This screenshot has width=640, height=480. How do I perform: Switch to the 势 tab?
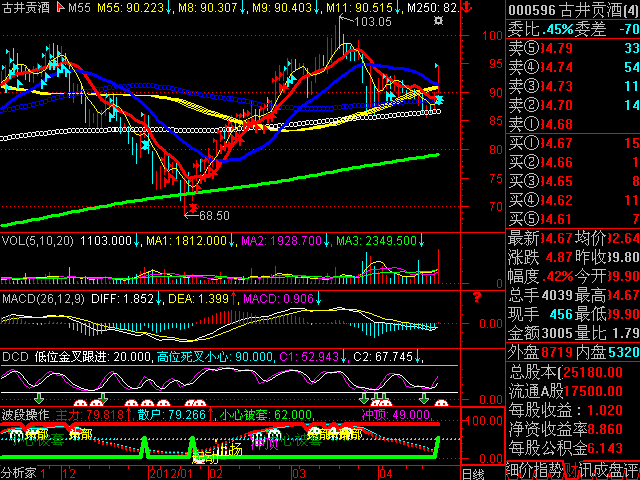(555, 469)
